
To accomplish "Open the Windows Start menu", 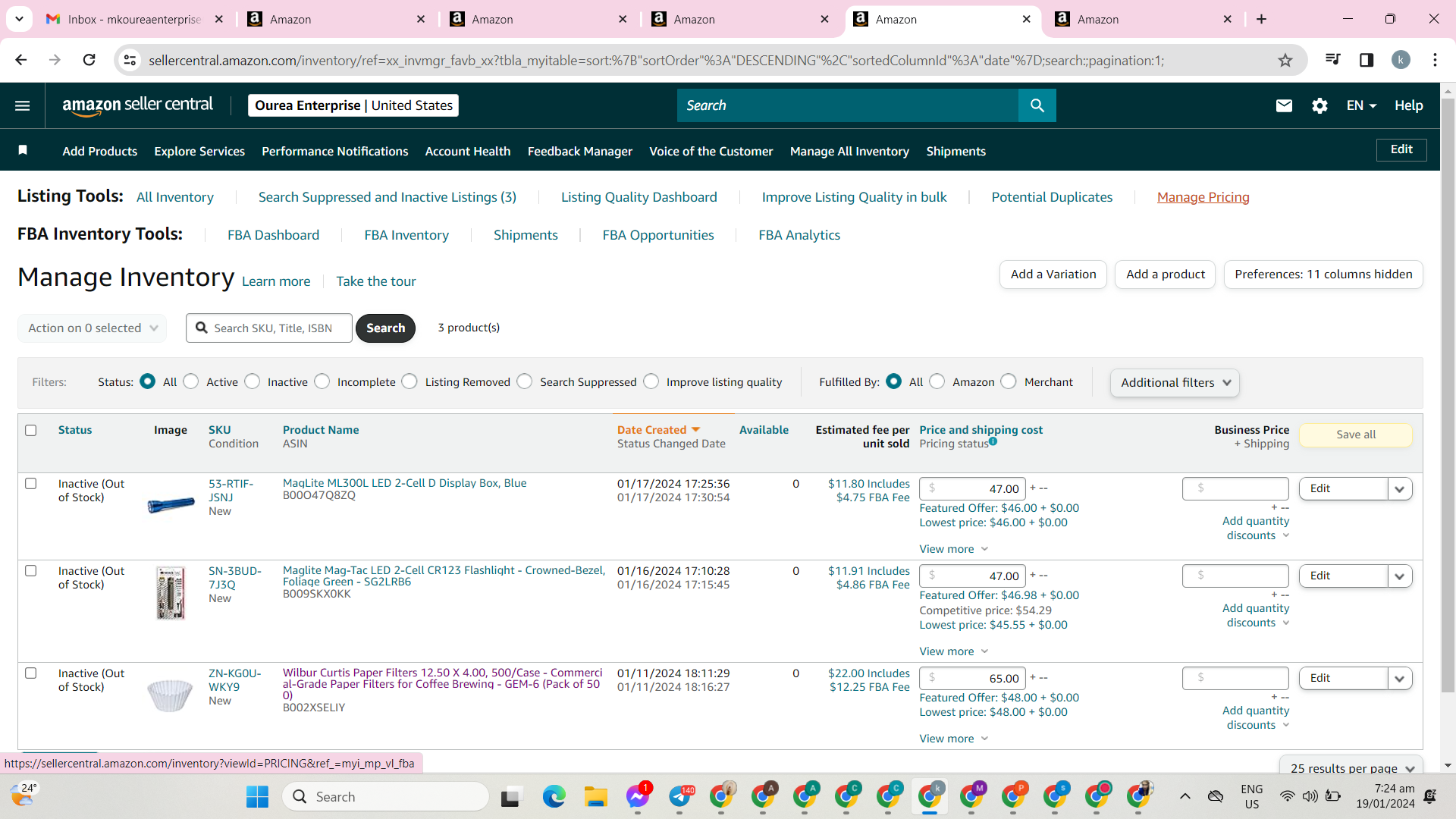I will click(x=257, y=796).
